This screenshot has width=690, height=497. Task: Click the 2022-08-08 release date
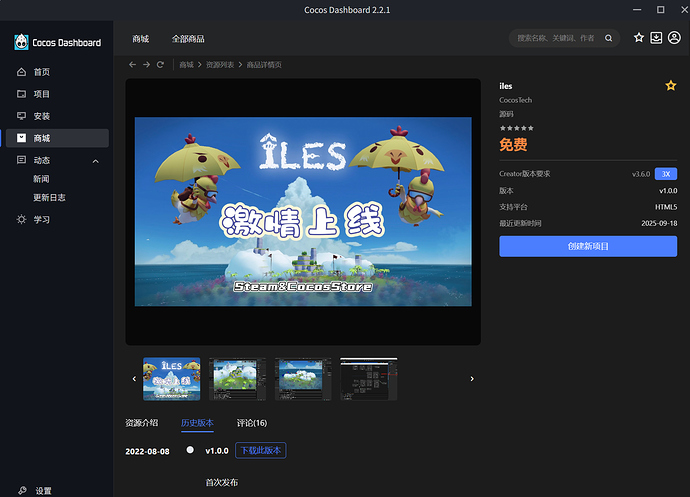(147, 451)
